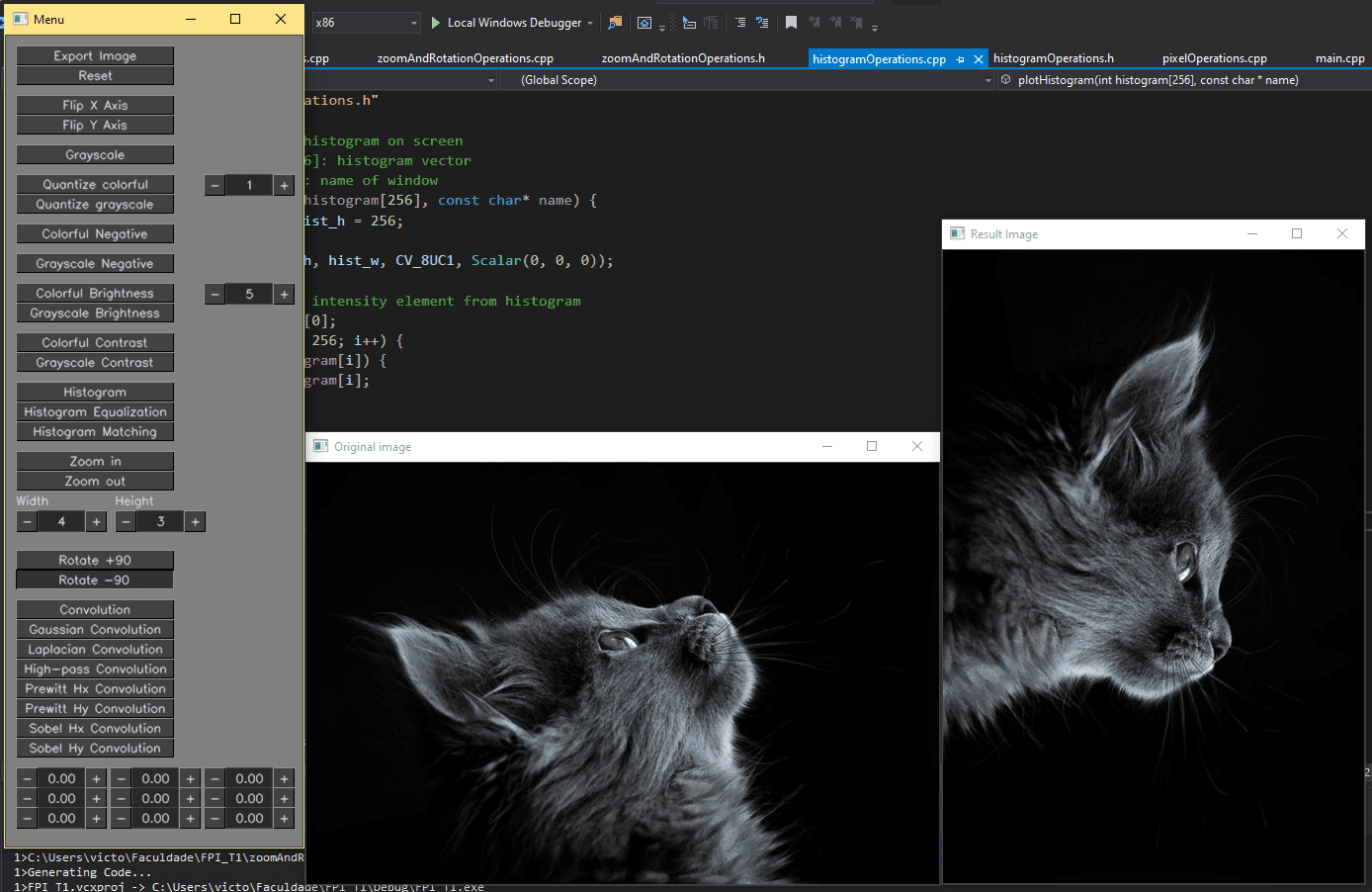1372x892 pixels.
Task: Show the Histogram via its button
Action: (95, 393)
